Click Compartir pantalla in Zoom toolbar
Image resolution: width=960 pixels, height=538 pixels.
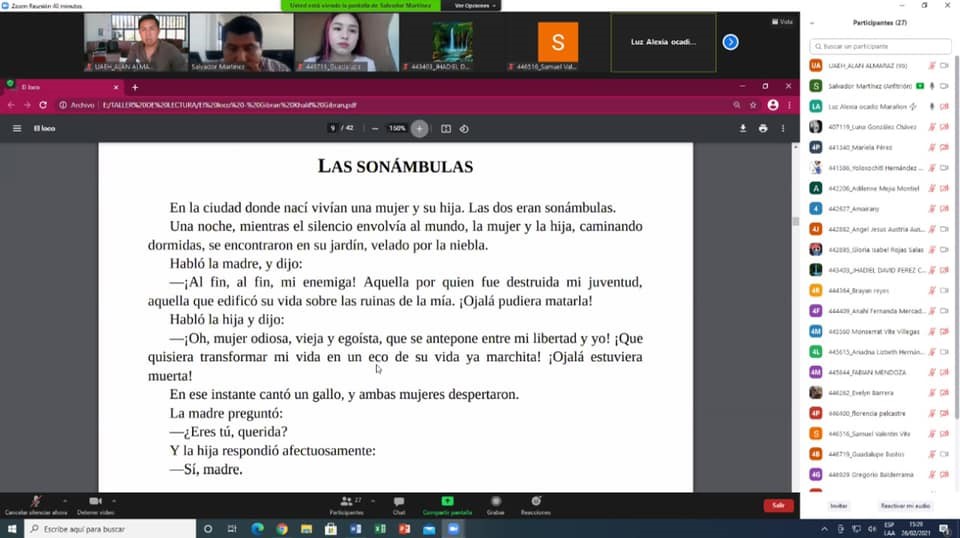click(448, 506)
